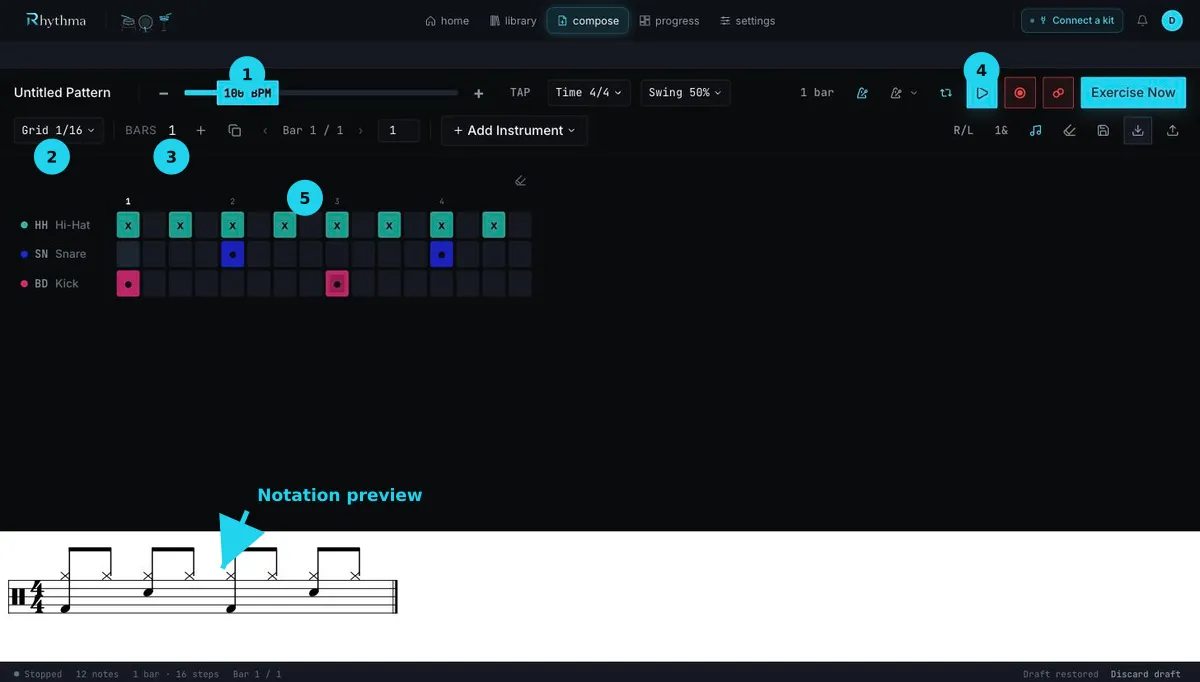Image resolution: width=1200 pixels, height=682 pixels.
Task: Go to the previous bar chevron
Action: [265, 130]
